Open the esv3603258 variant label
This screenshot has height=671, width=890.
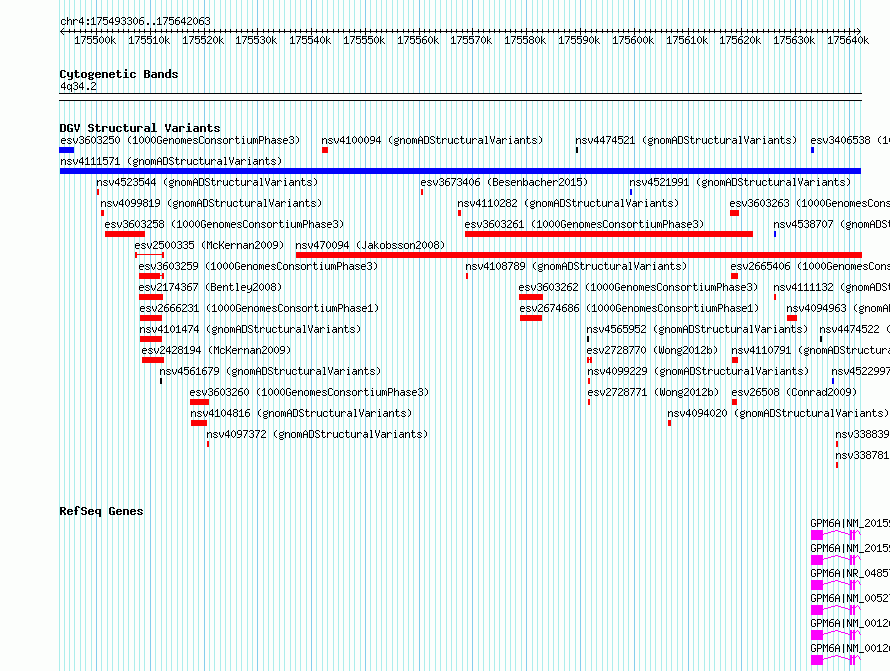(x=224, y=224)
